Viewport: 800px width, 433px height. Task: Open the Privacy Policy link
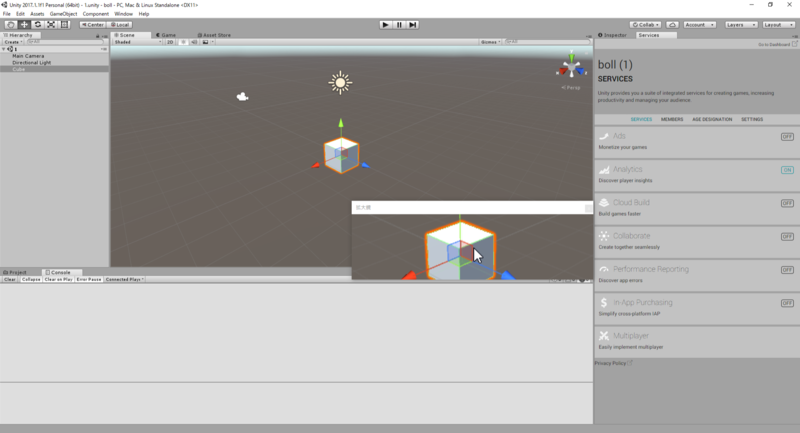tap(613, 363)
